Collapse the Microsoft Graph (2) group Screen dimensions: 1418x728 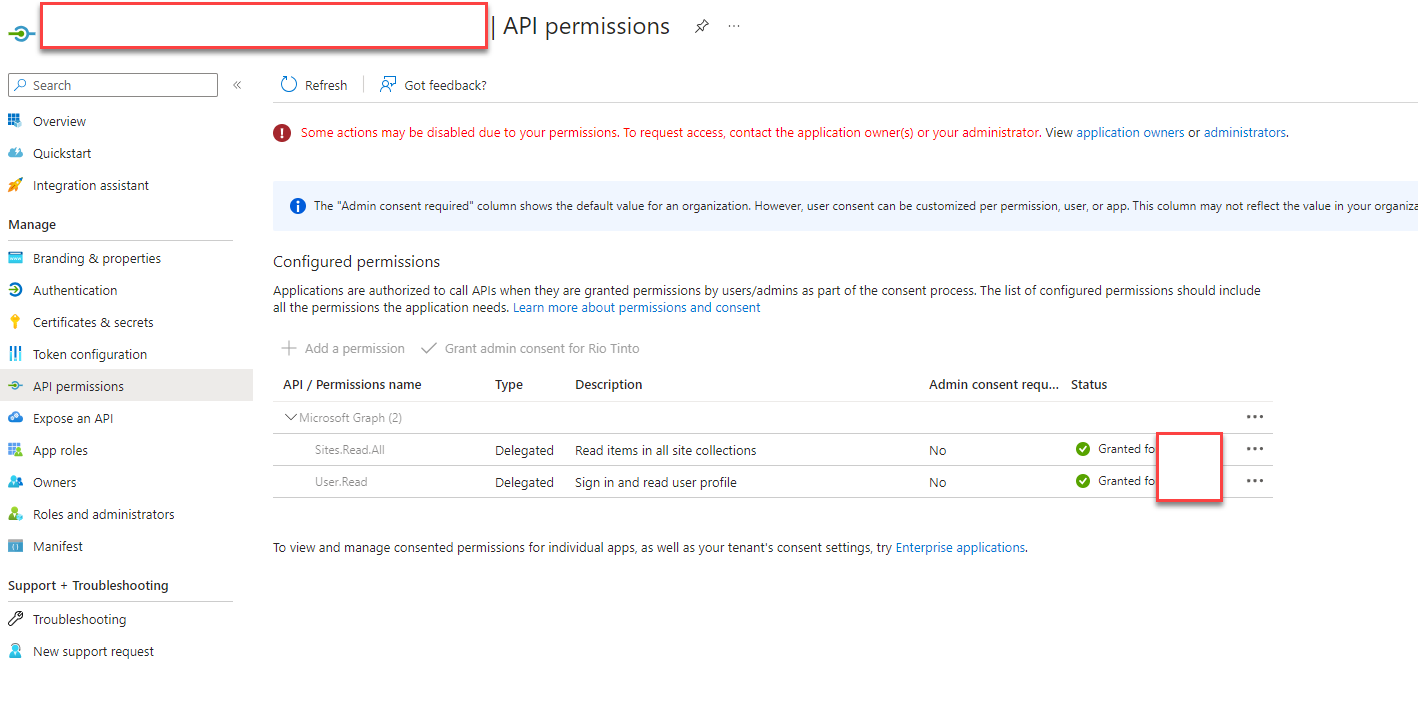click(291, 417)
